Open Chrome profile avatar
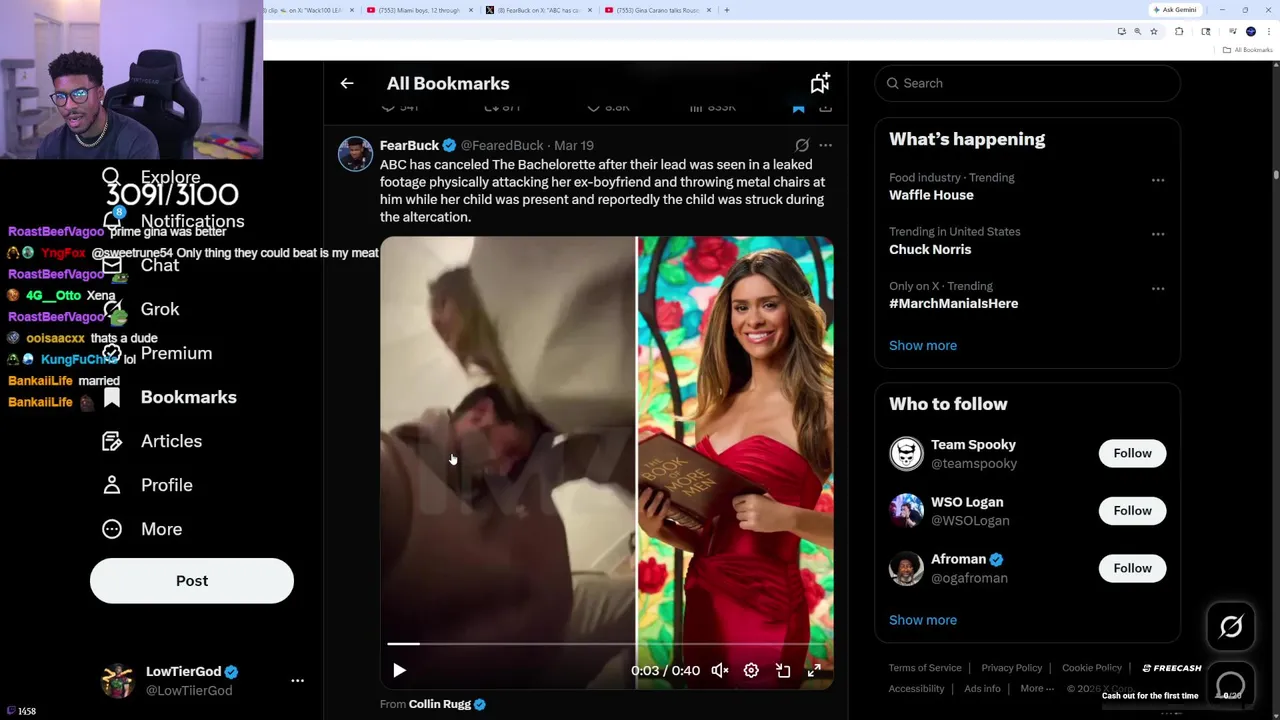This screenshot has height=720, width=1280. pyautogui.click(x=1251, y=32)
